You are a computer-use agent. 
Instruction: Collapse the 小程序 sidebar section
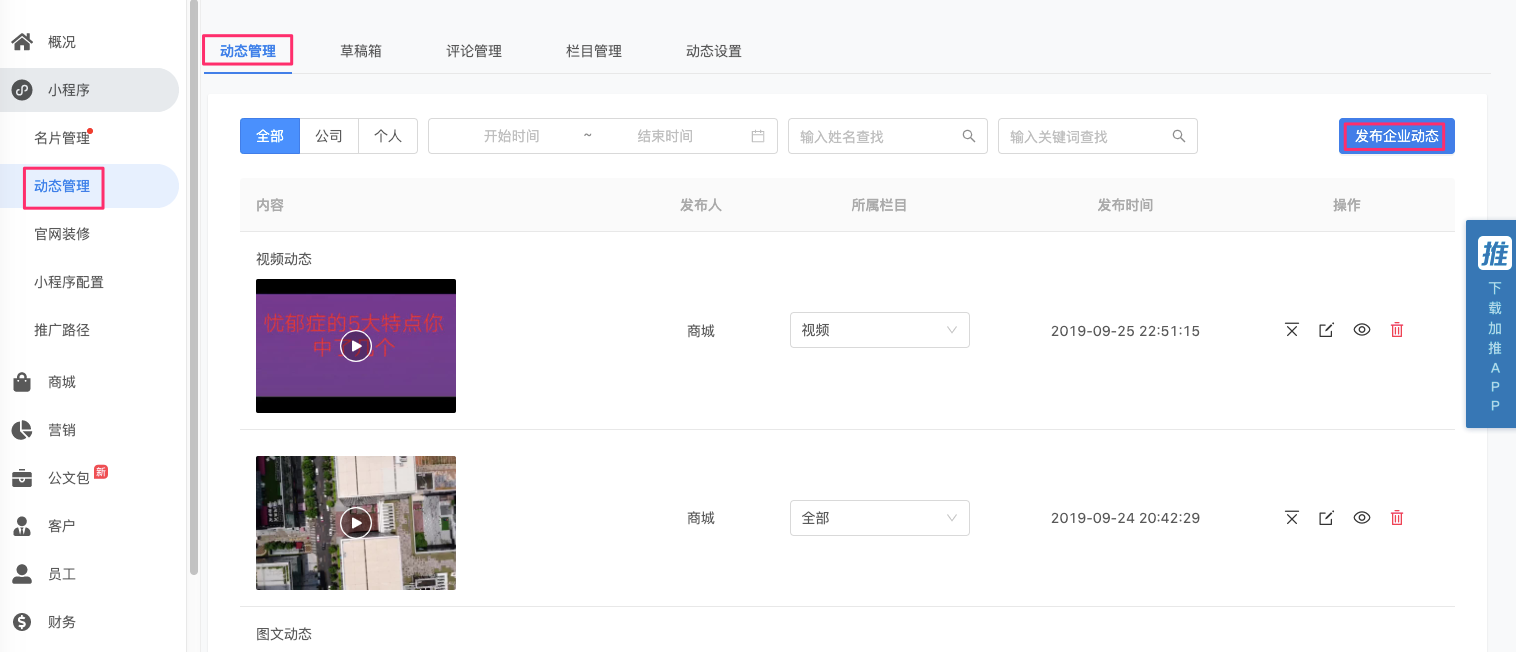click(x=90, y=90)
